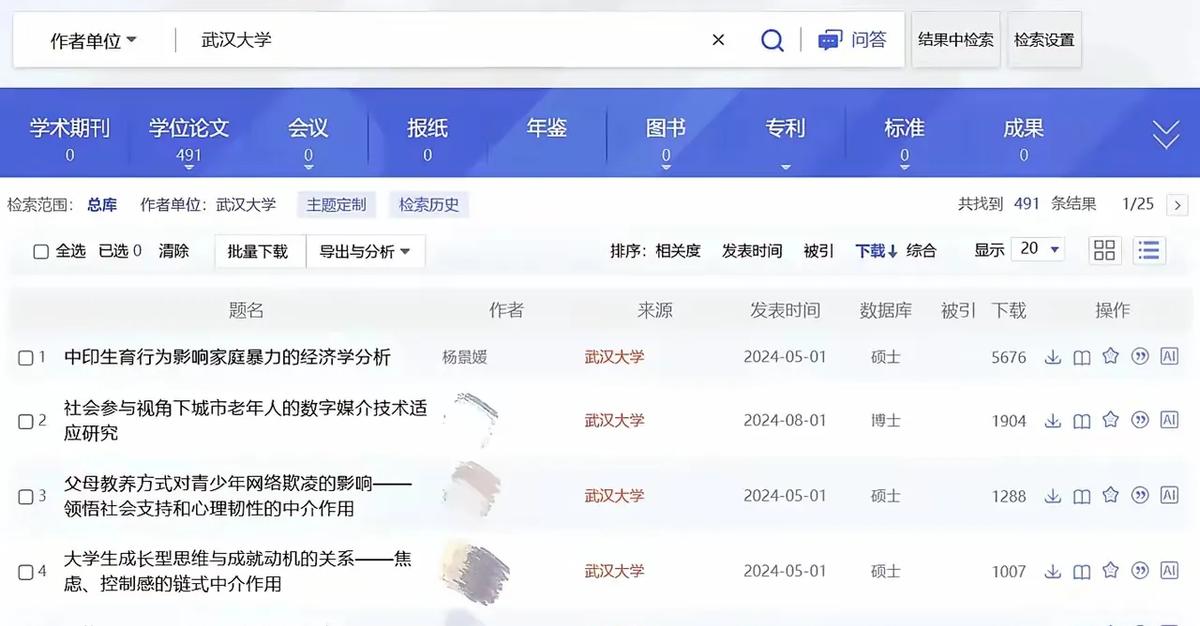Image resolution: width=1200 pixels, height=626 pixels.
Task: Clear the search box with X icon
Action: (x=718, y=40)
